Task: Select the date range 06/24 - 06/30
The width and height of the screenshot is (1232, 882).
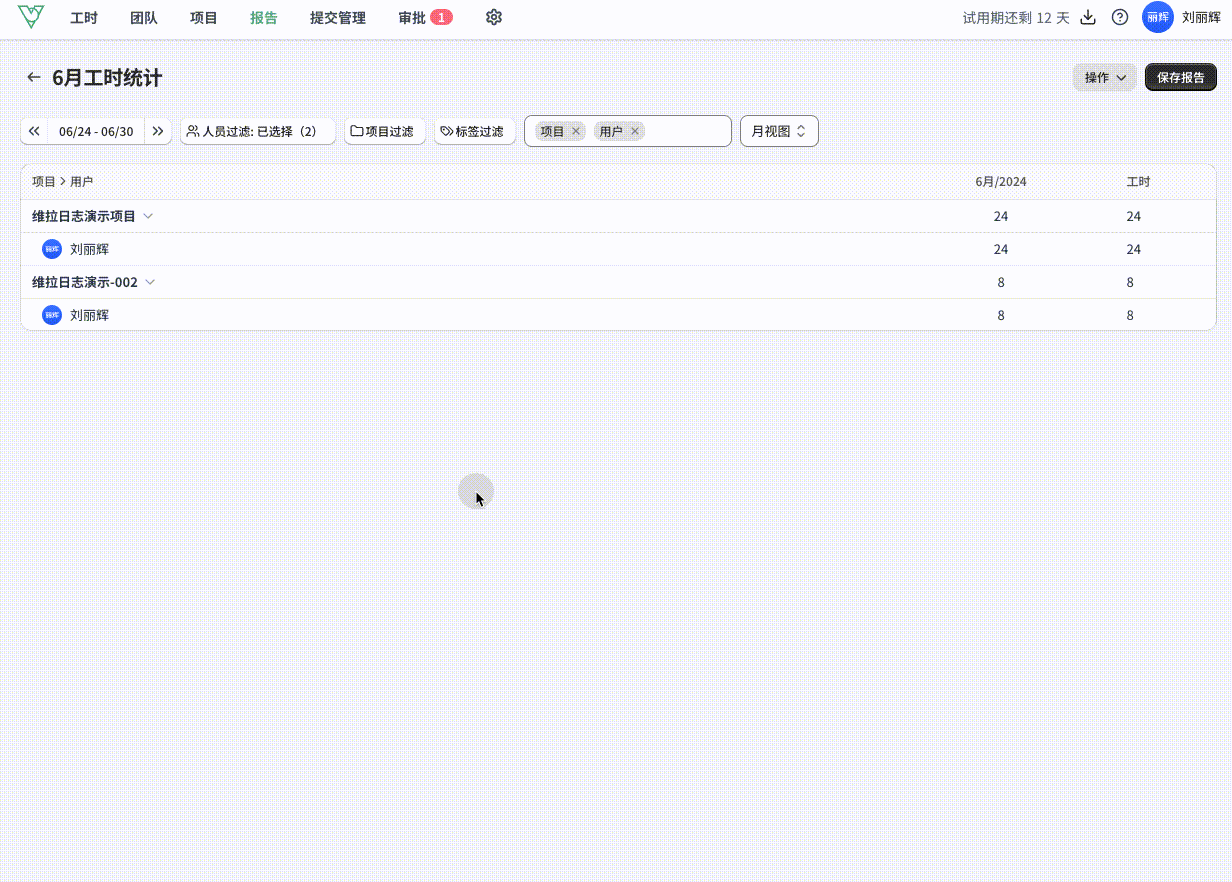Action: [96, 131]
